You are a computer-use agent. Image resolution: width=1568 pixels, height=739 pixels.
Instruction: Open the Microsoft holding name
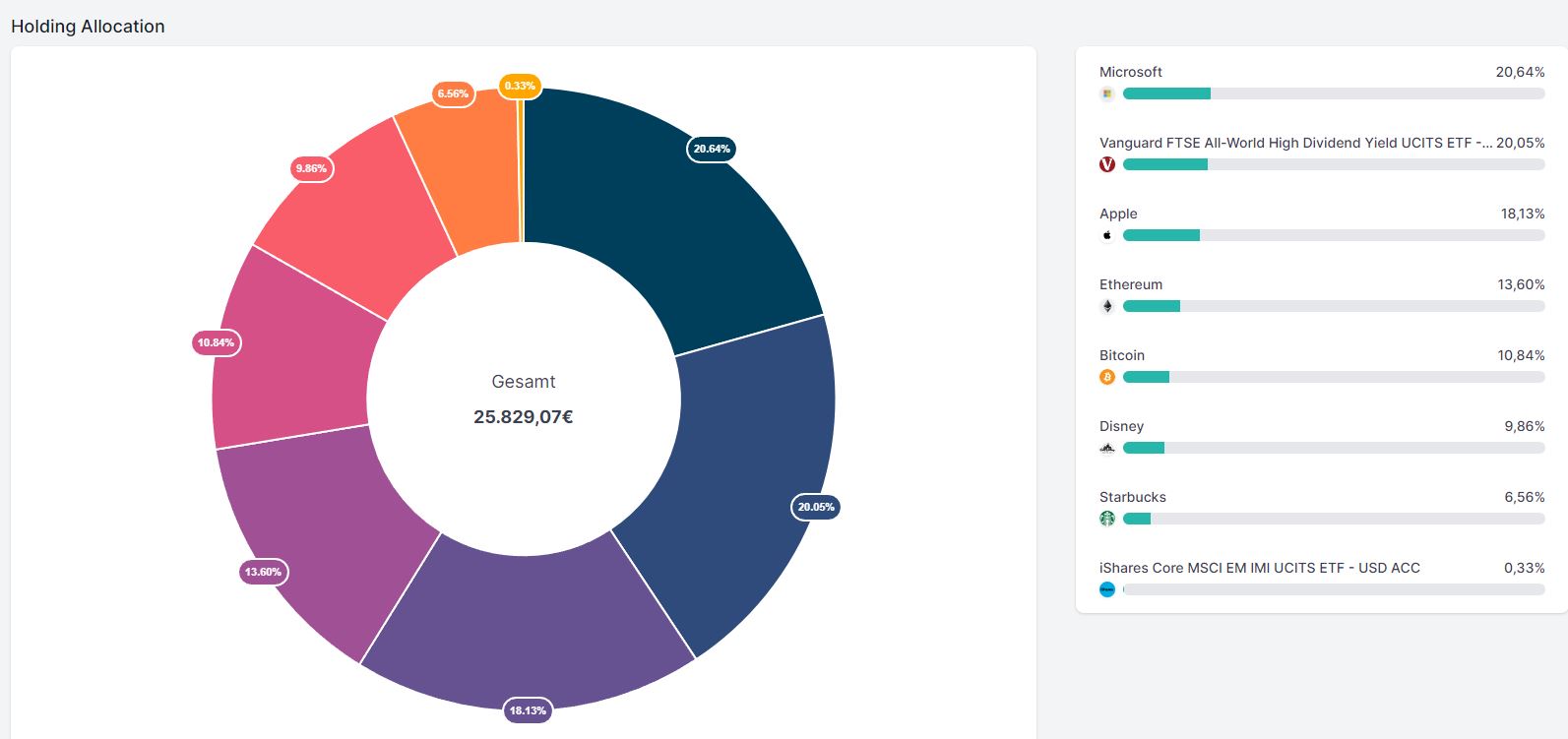pos(1131,72)
